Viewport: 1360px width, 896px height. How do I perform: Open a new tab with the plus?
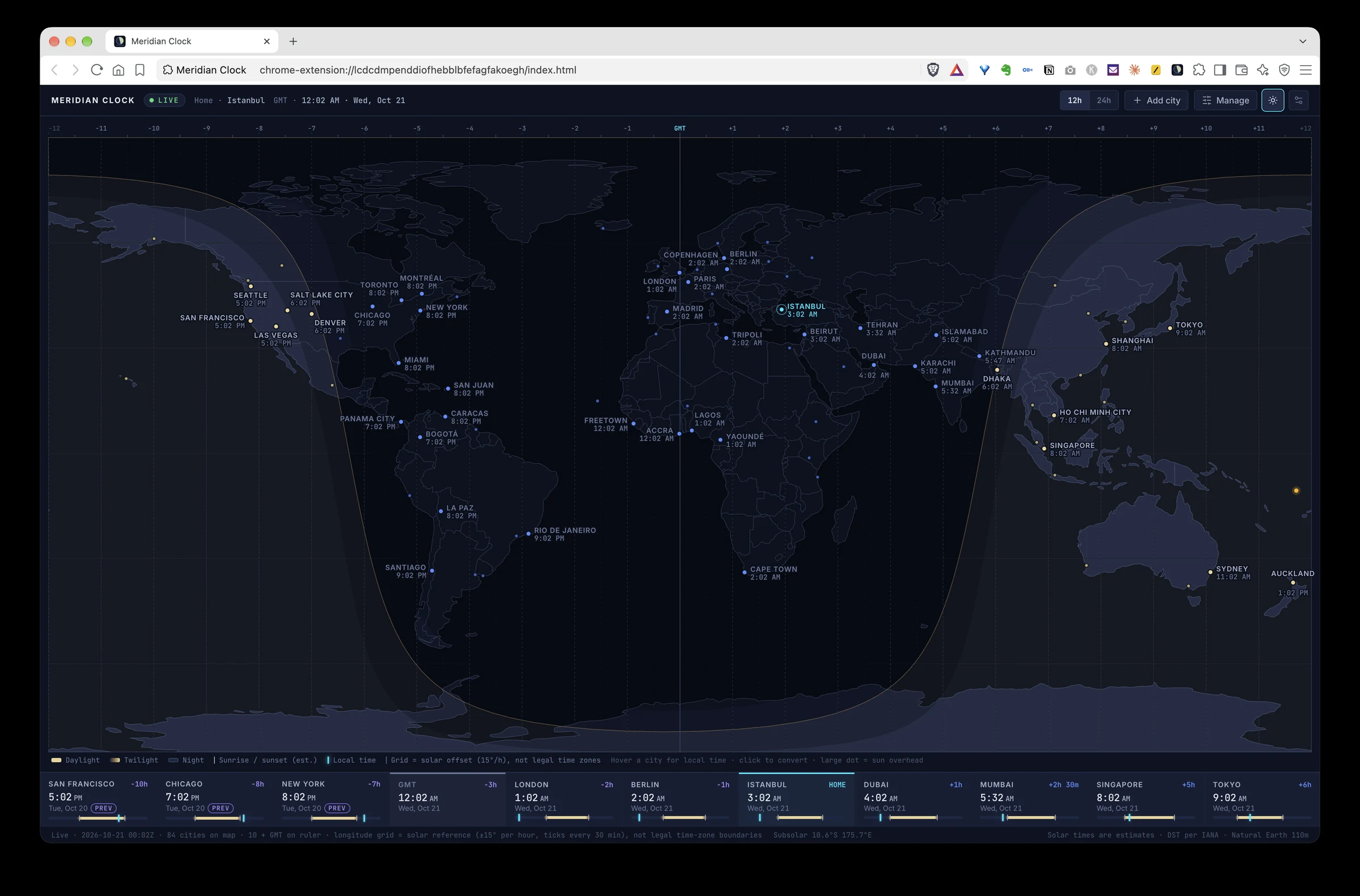coord(294,41)
